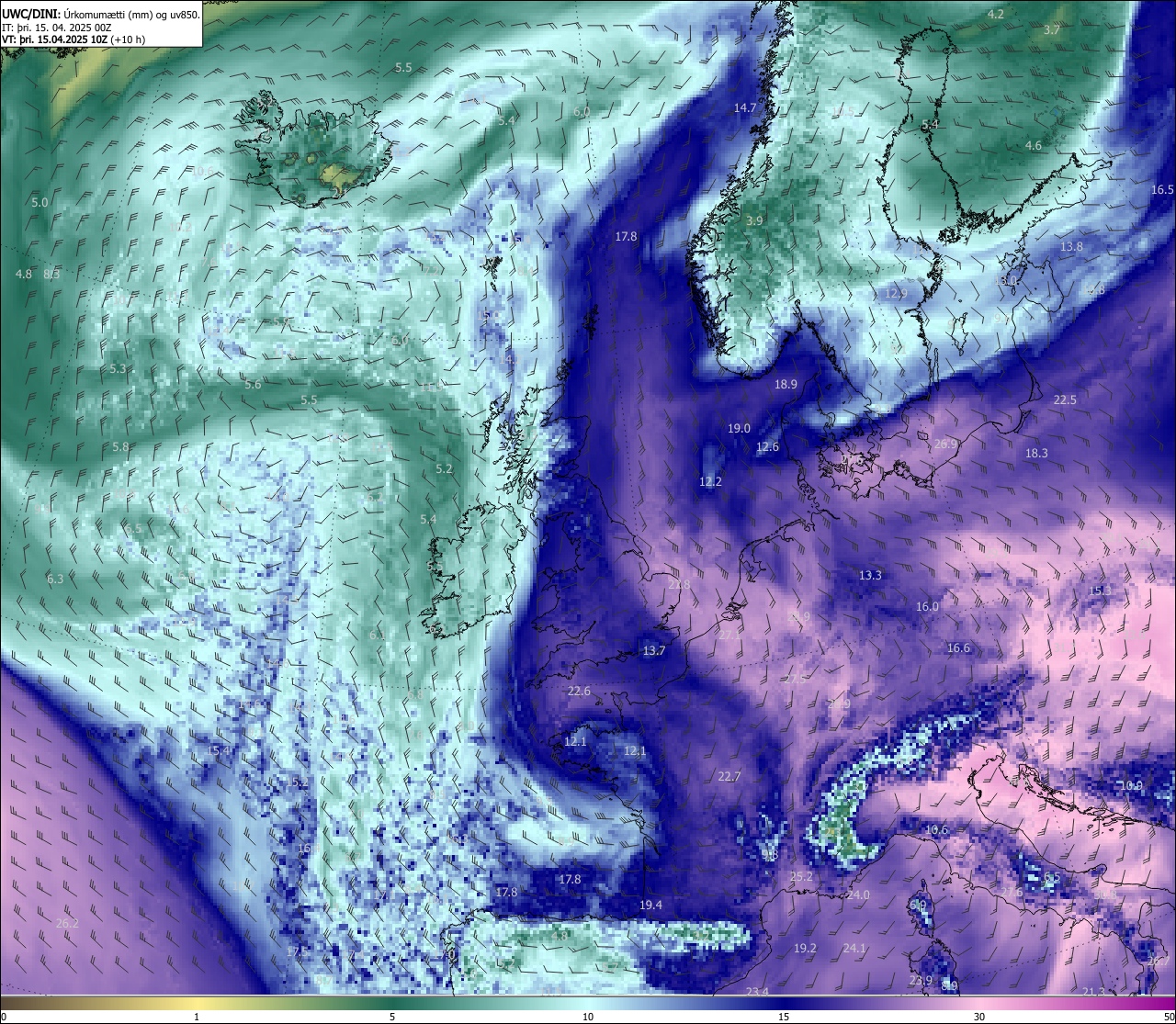Click the map value 19.4
This screenshot has height=1024, width=1176.
pyautogui.click(x=650, y=905)
